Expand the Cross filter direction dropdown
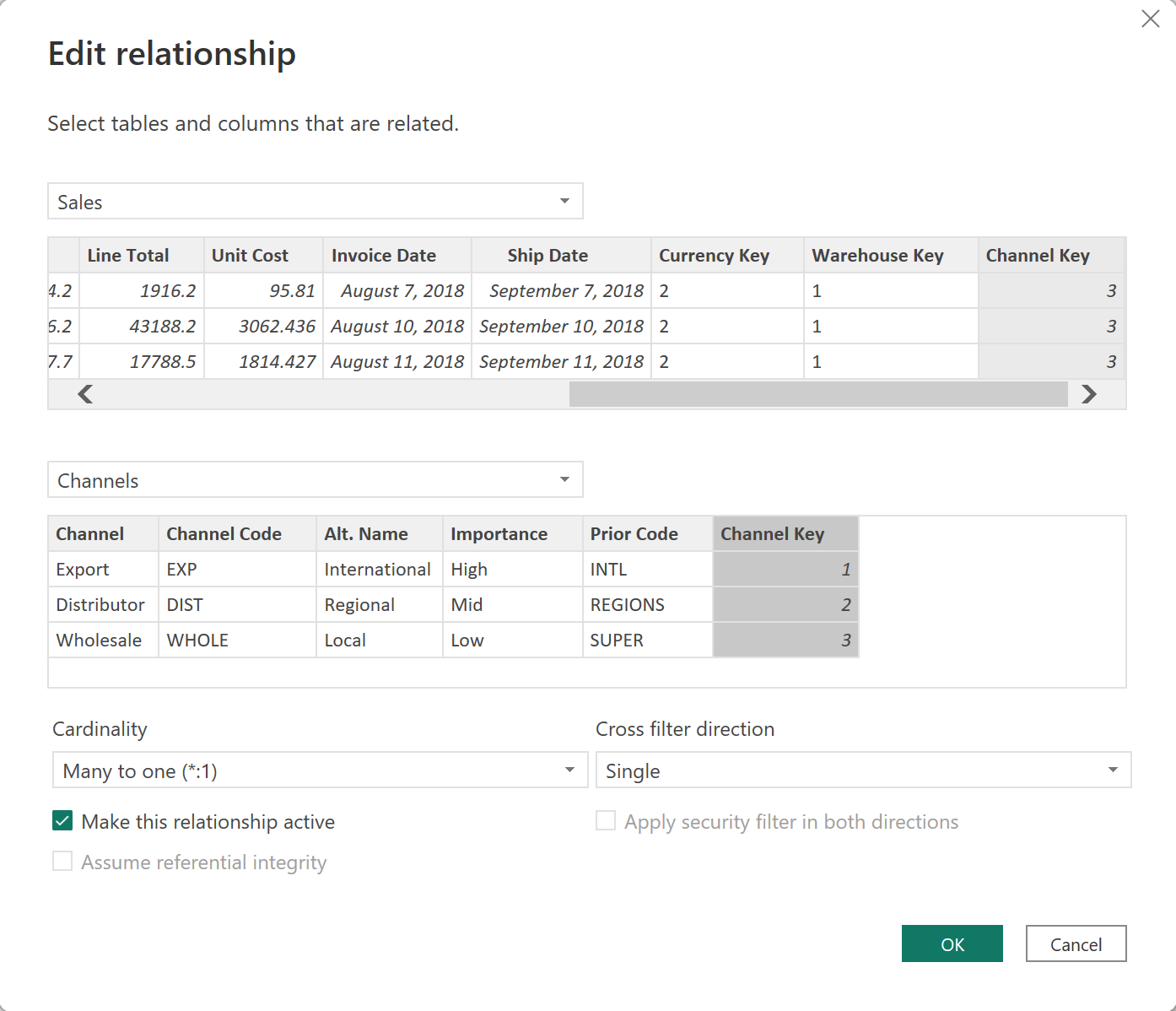1176x1011 pixels. click(x=864, y=770)
